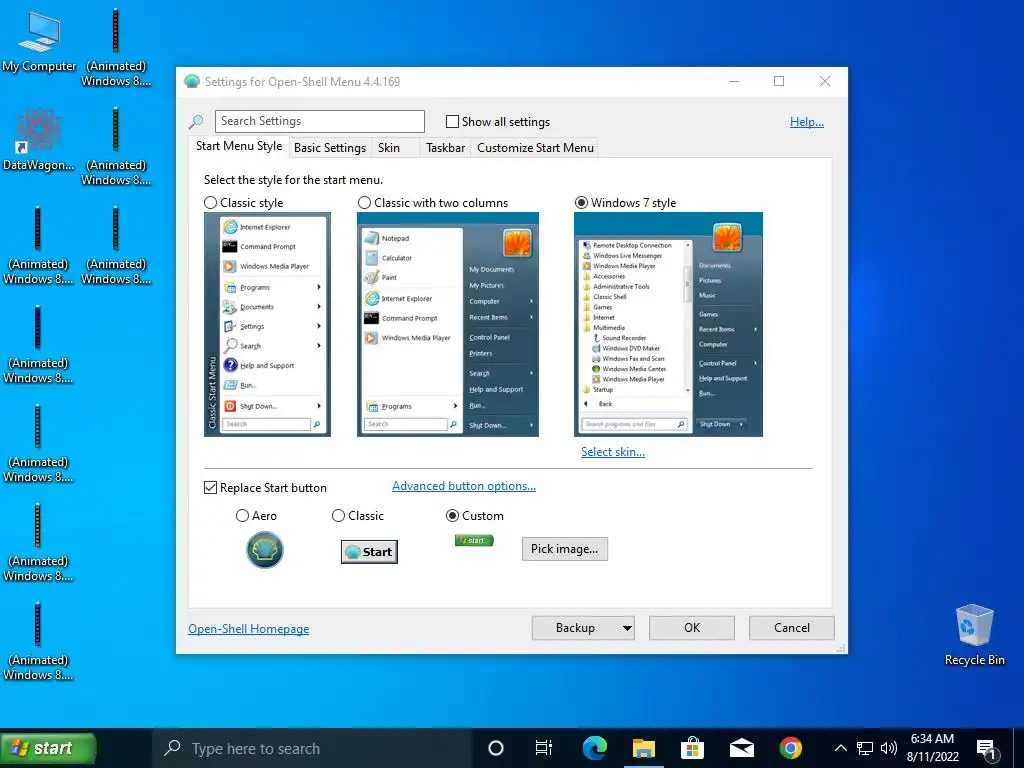Open Cortana circle icon on taskbar
This screenshot has width=1024, height=768.
click(496, 748)
